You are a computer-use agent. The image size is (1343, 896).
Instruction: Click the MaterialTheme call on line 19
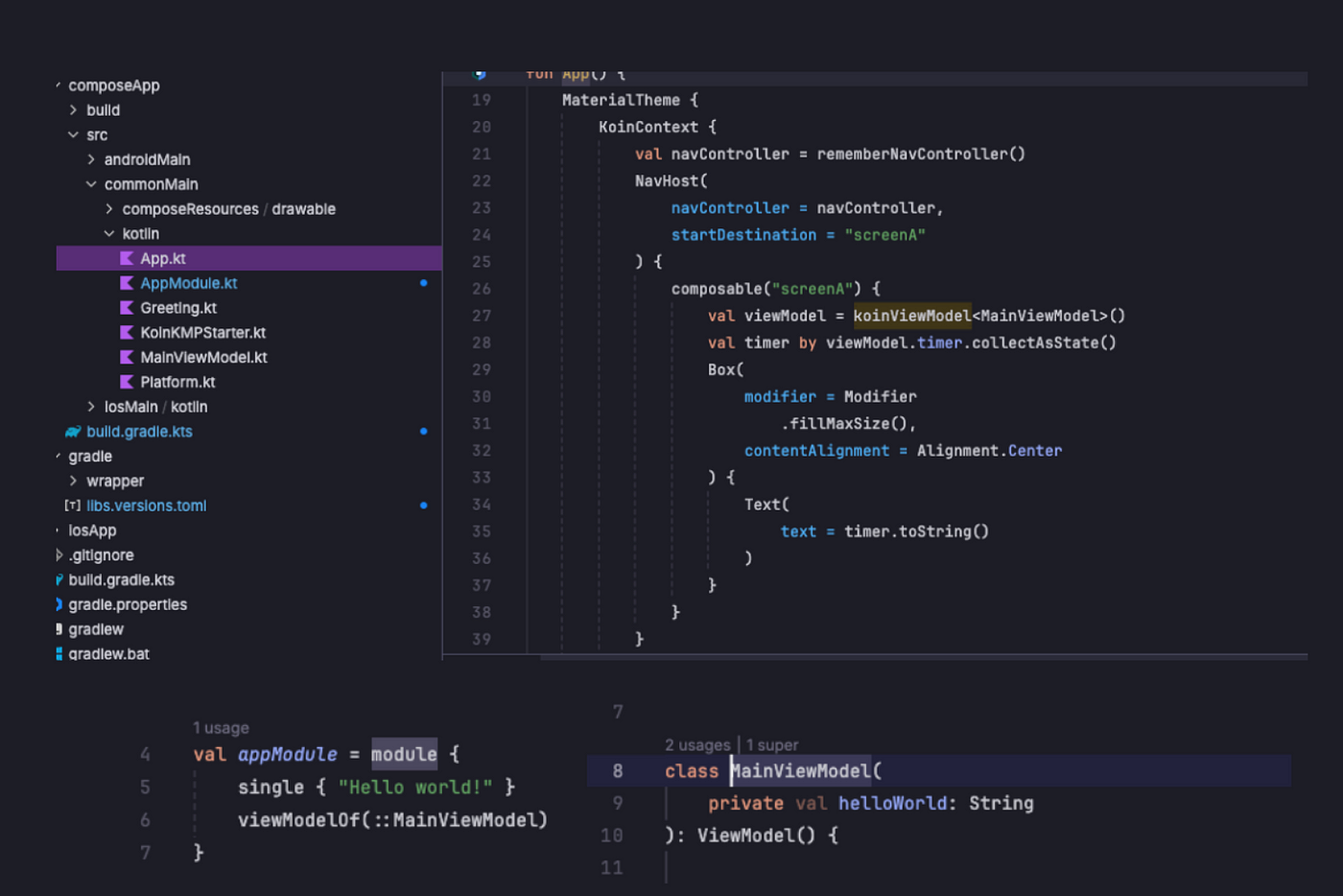(621, 100)
